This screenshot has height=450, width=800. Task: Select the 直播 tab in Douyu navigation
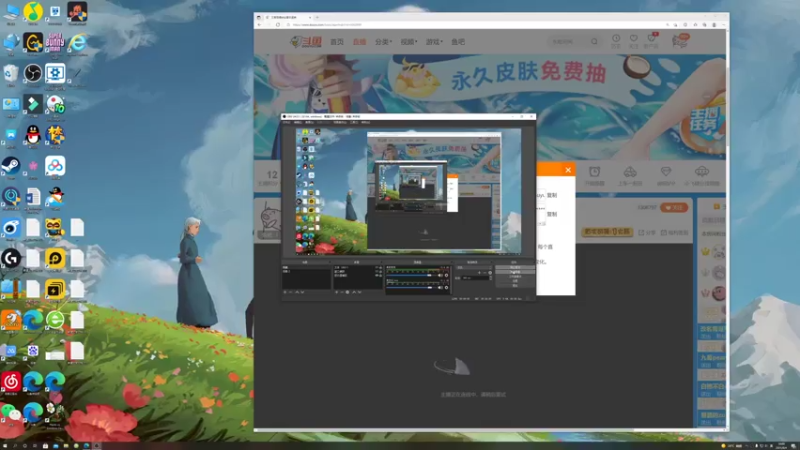(359, 42)
